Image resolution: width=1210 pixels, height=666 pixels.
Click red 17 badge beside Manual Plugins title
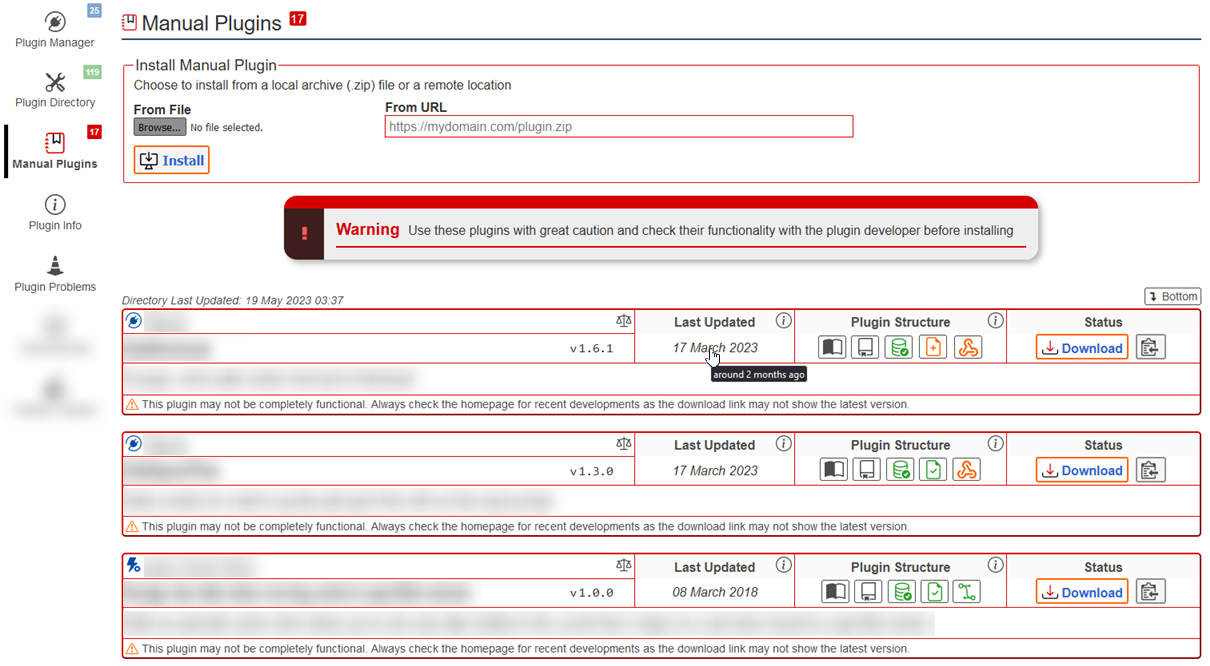297,18
